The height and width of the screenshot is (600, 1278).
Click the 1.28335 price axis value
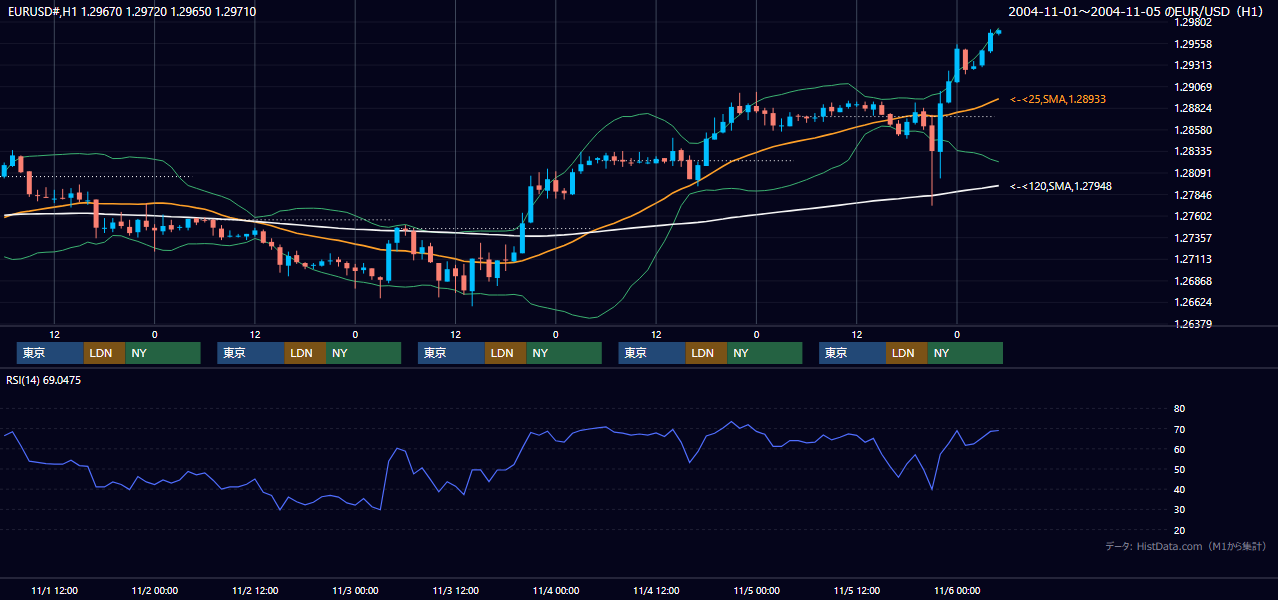tap(1193, 151)
